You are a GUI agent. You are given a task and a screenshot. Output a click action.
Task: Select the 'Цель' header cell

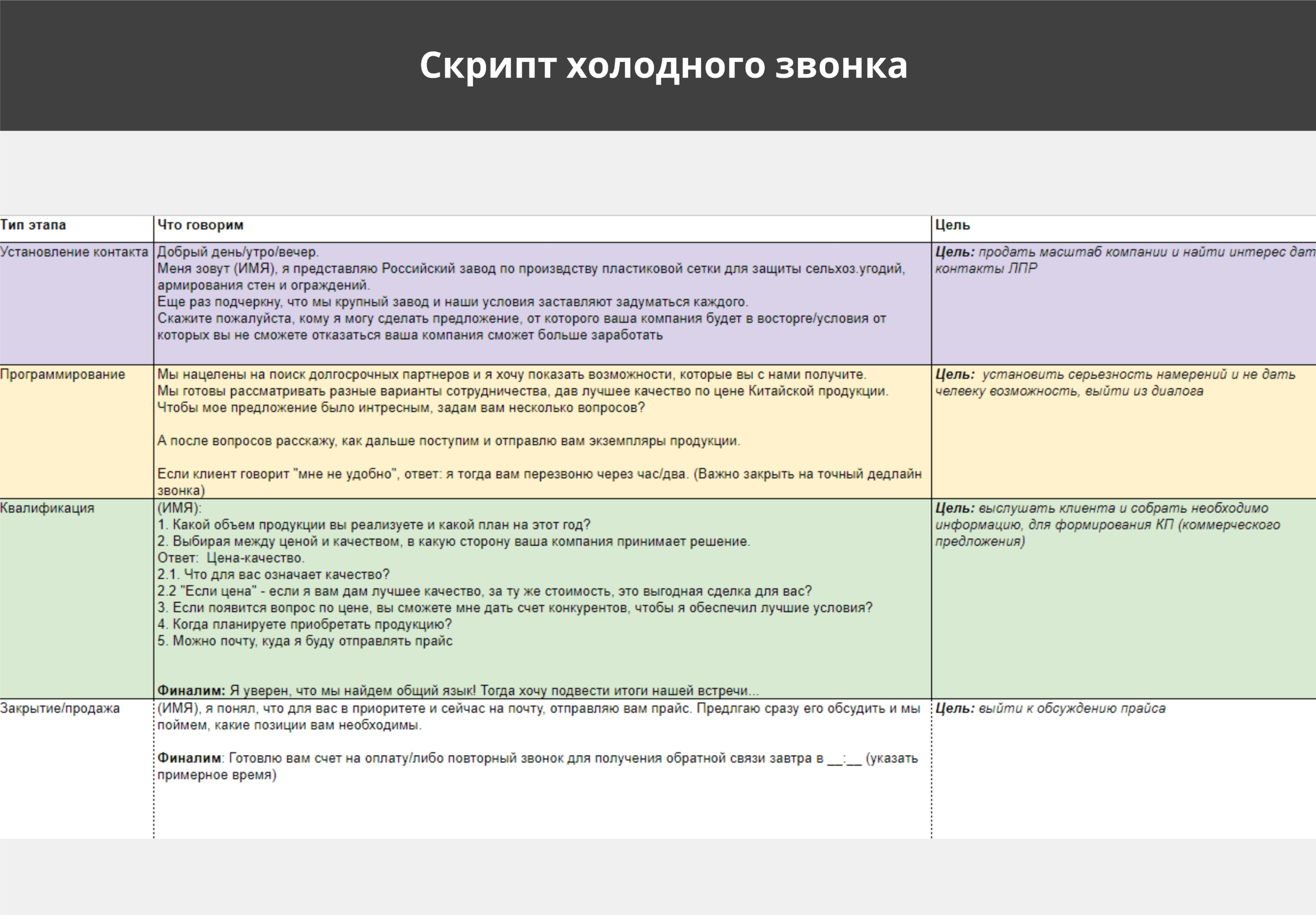click(x=1123, y=229)
